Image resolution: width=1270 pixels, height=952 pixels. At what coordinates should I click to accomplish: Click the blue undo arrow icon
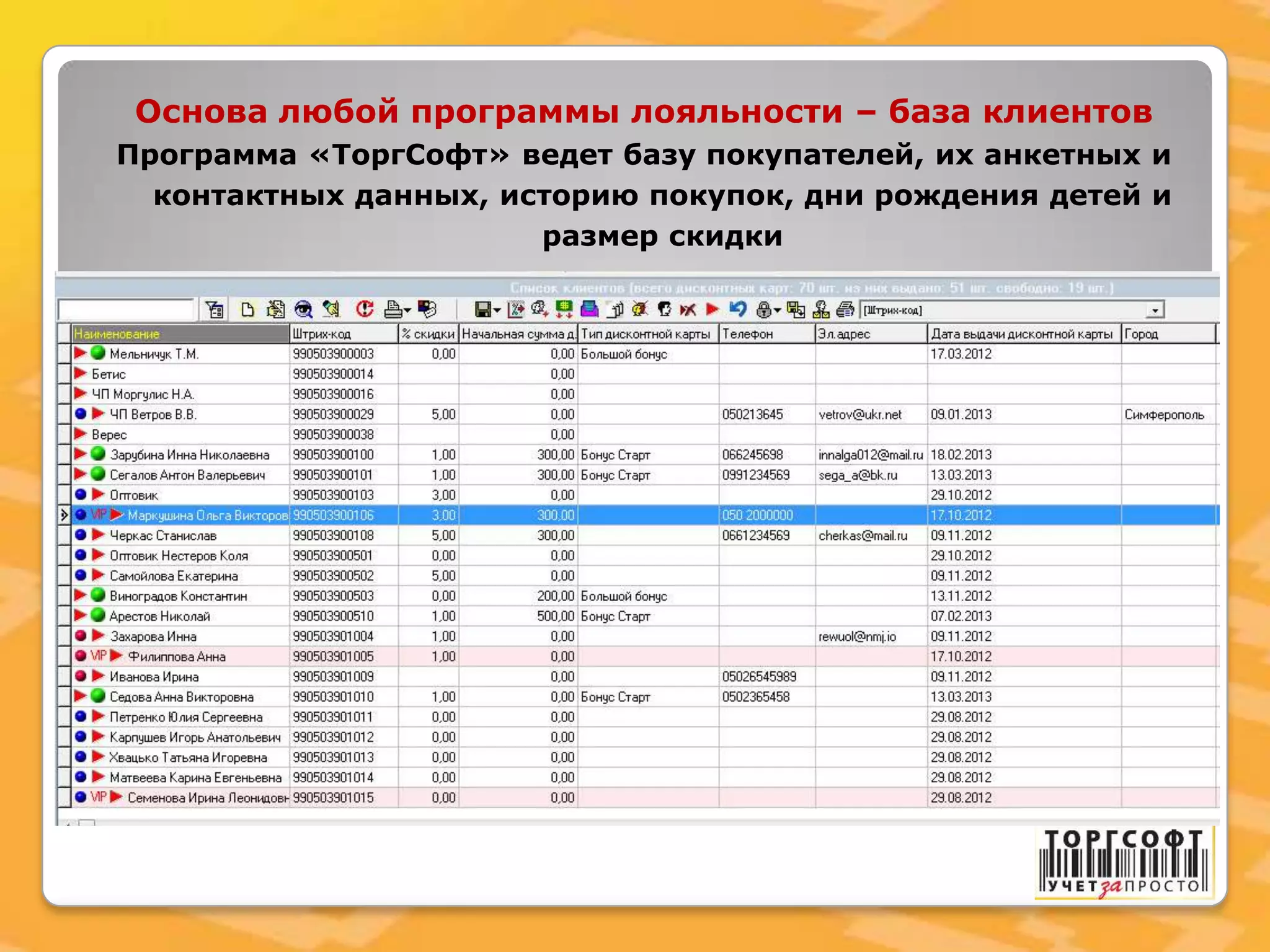[x=737, y=309]
